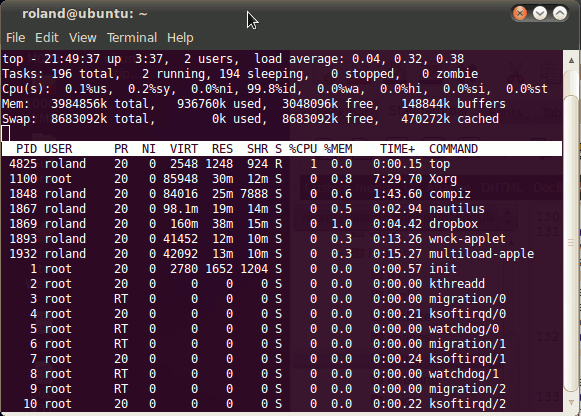Click the Xorg time value 7:29.70
The width and height of the screenshot is (581, 416).
pyautogui.click(x=398, y=179)
